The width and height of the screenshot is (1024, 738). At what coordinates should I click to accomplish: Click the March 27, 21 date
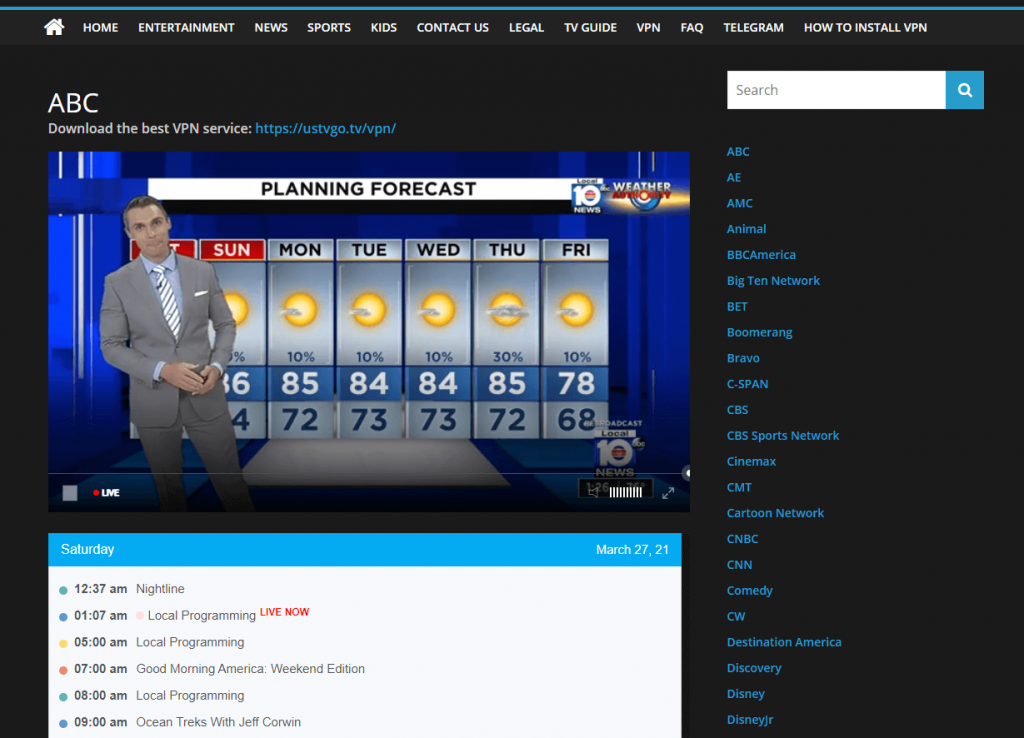click(x=632, y=550)
